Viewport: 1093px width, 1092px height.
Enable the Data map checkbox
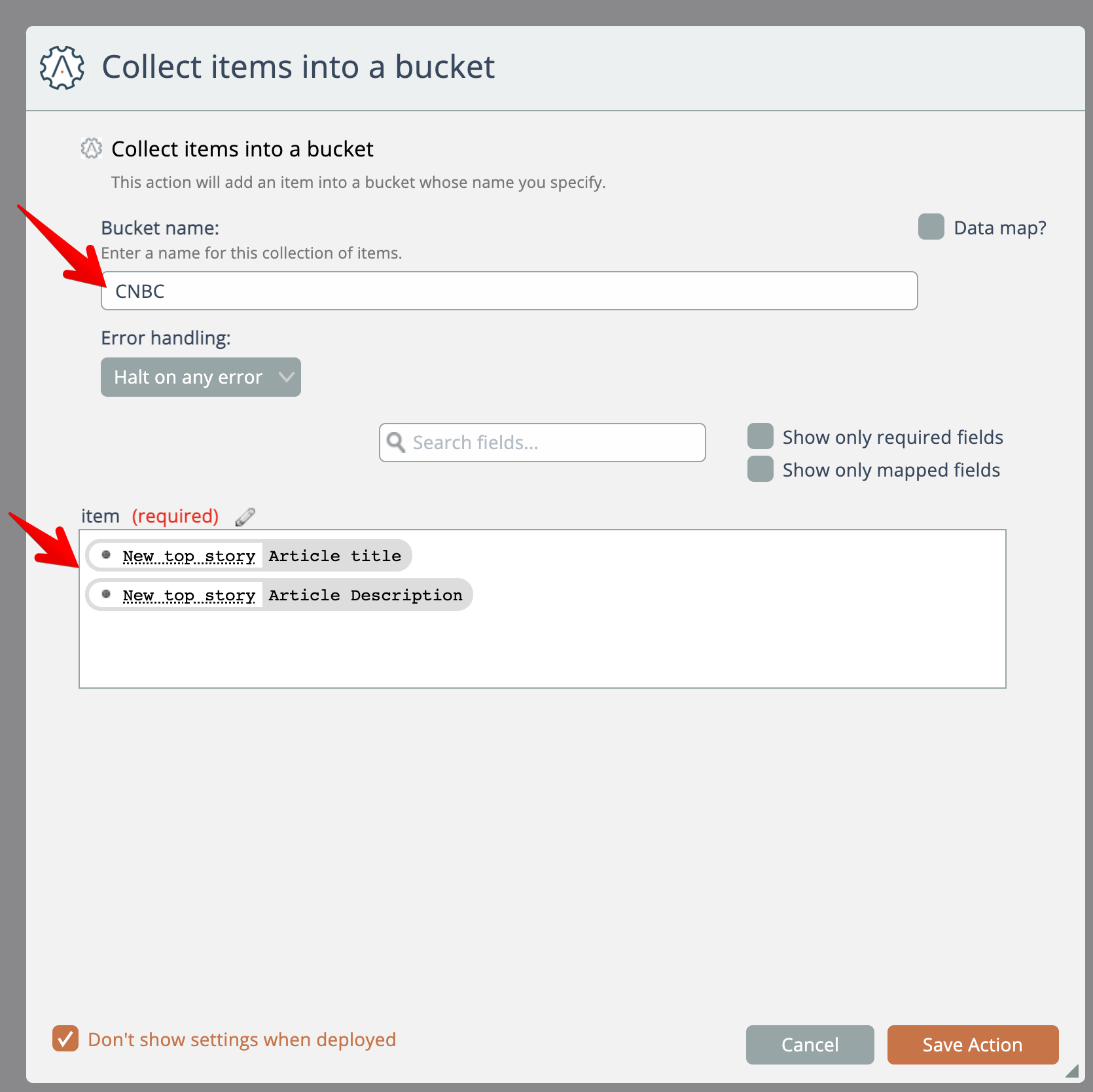(931, 227)
